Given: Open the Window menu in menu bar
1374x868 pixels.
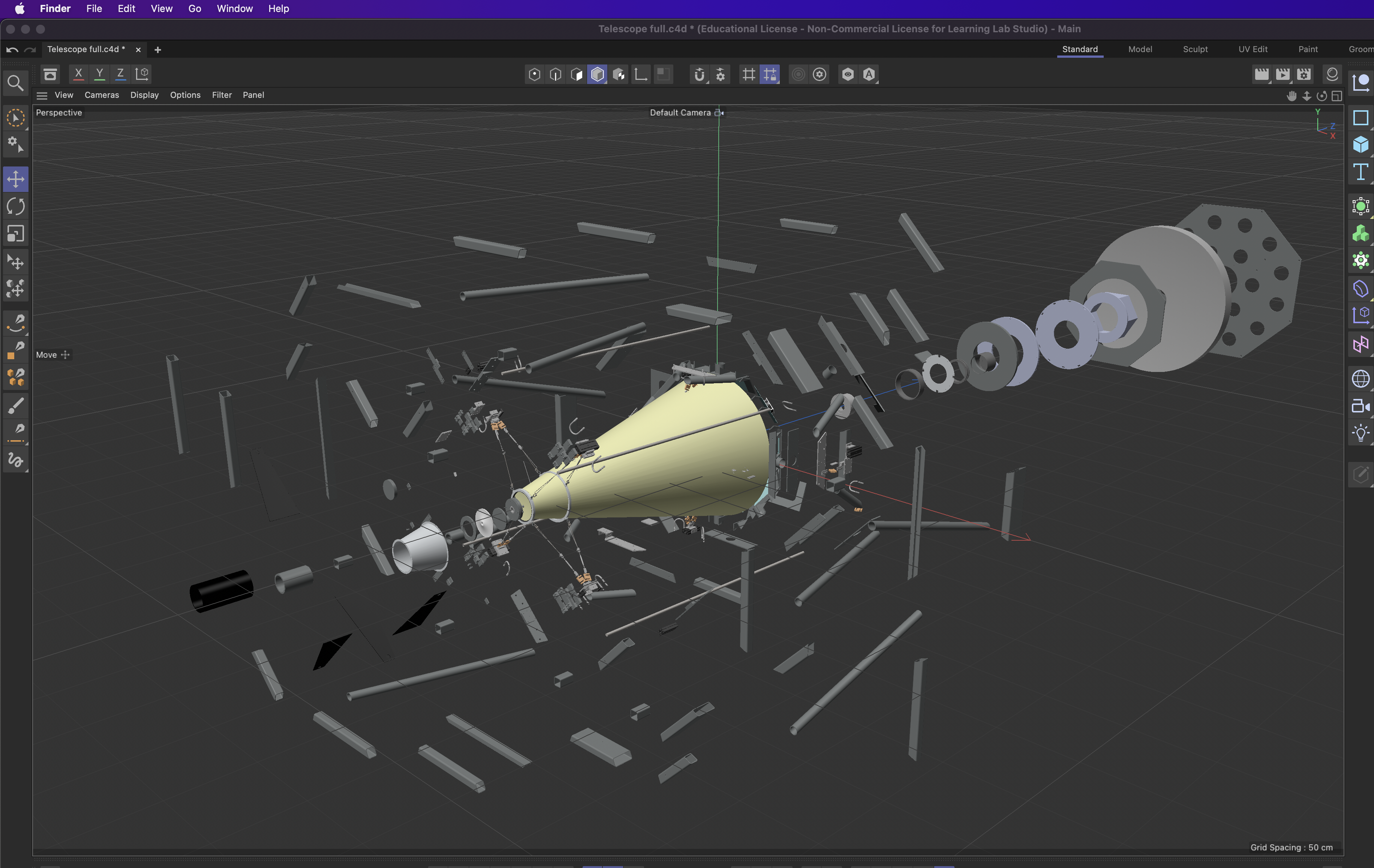Looking at the screenshot, I should click(235, 9).
